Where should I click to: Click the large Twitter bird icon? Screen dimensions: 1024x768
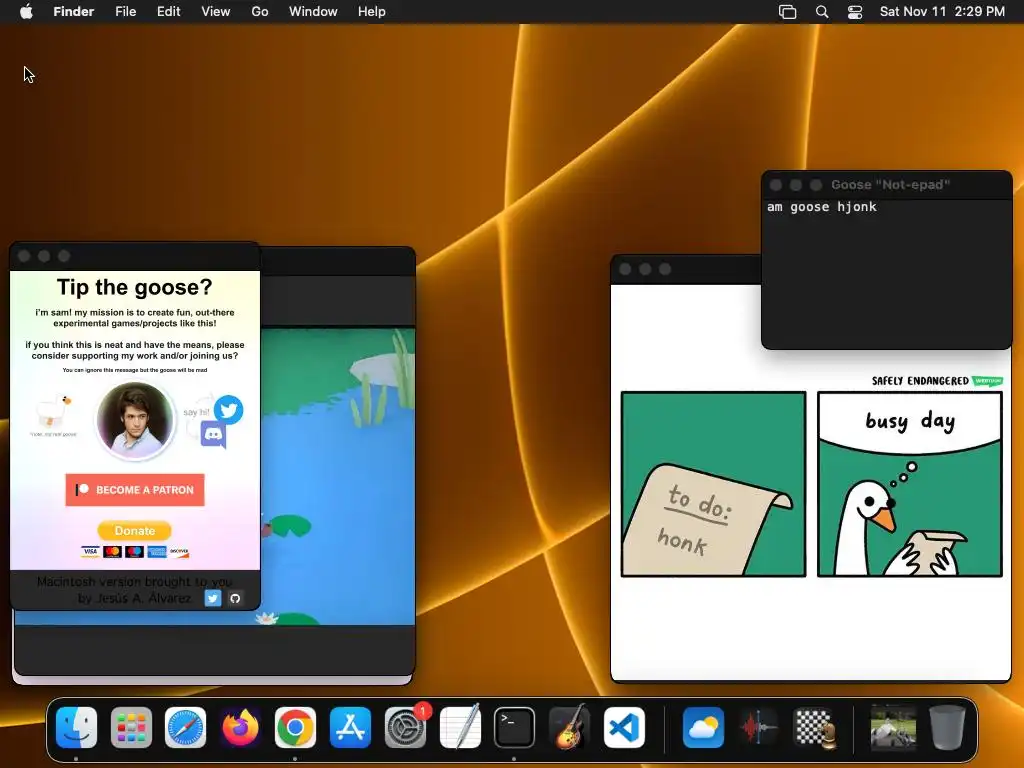pos(229,410)
